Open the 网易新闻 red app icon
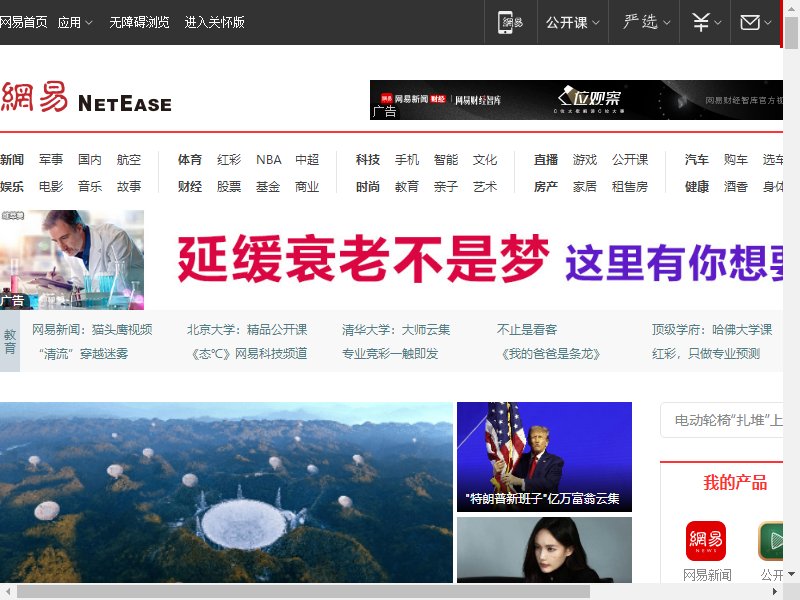 [x=706, y=540]
